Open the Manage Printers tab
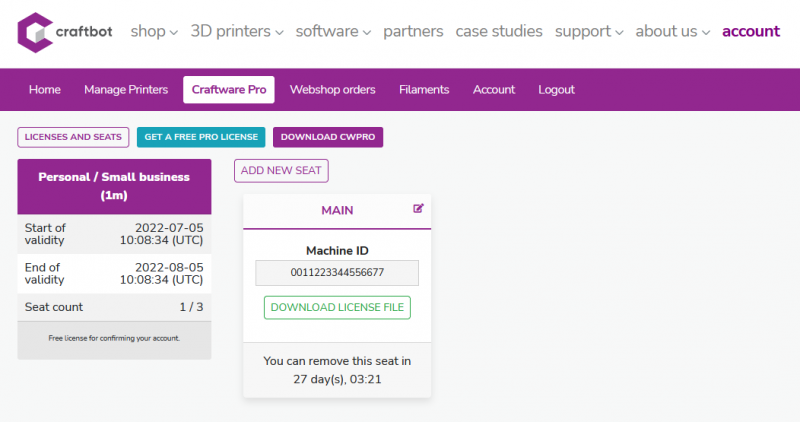Screen dimensions: 800x422 [126, 90]
